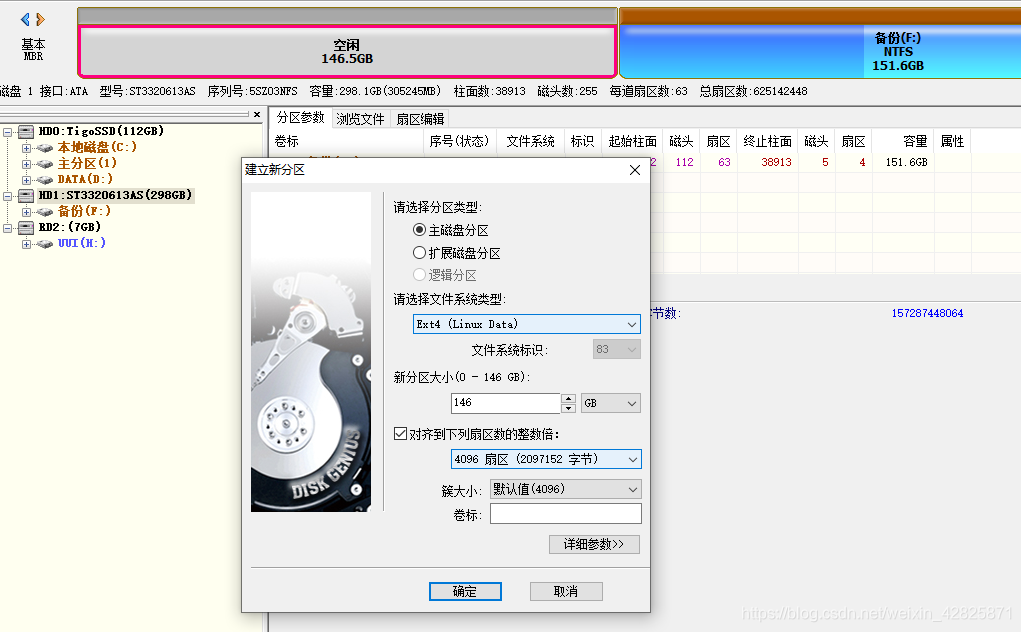Click the 157287448064 byte count value
The width and height of the screenshot is (1021, 632).
coord(927,313)
